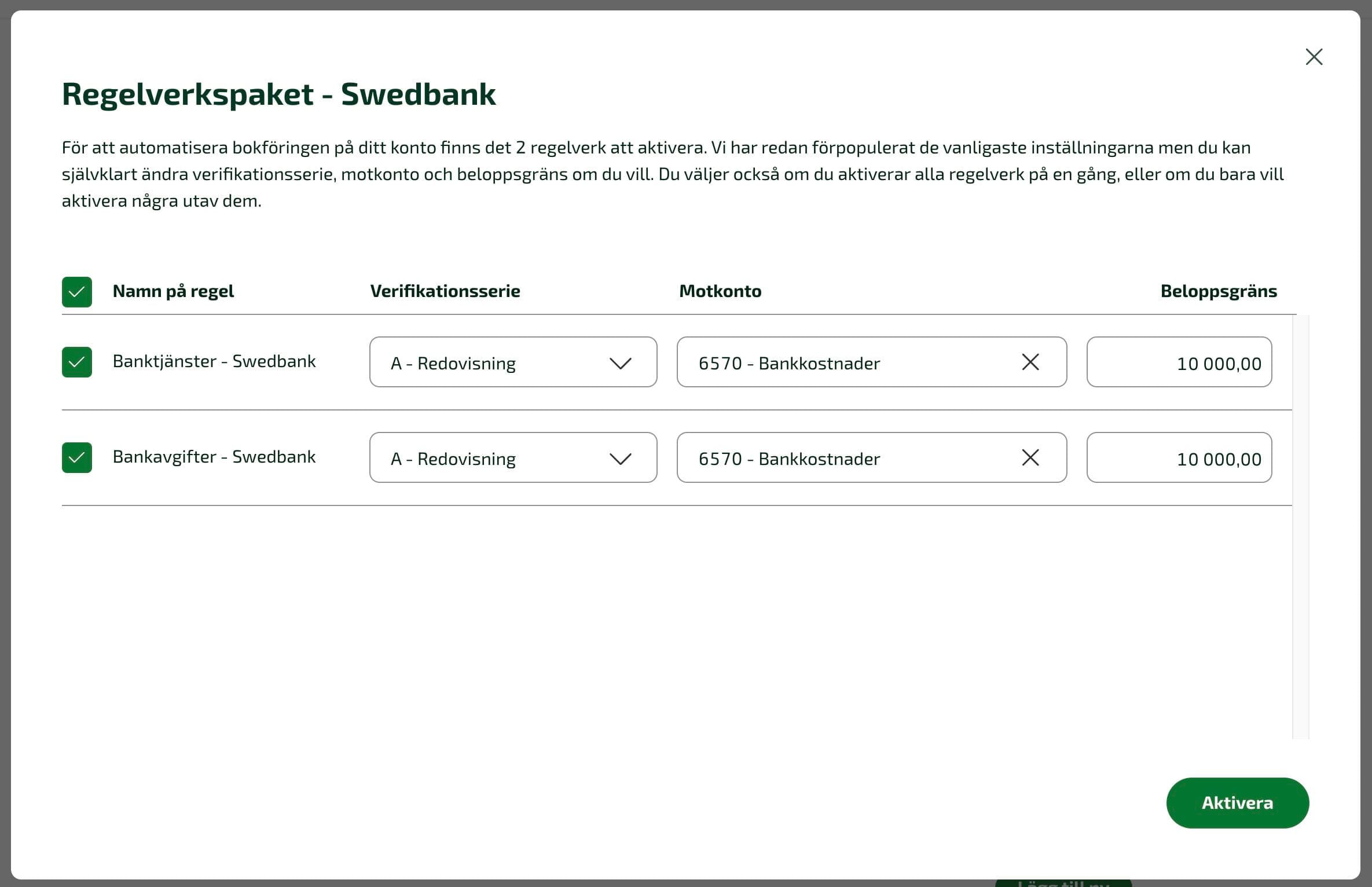Toggle the select-all checkbox in header
The width and height of the screenshot is (1372, 887).
[x=77, y=292]
